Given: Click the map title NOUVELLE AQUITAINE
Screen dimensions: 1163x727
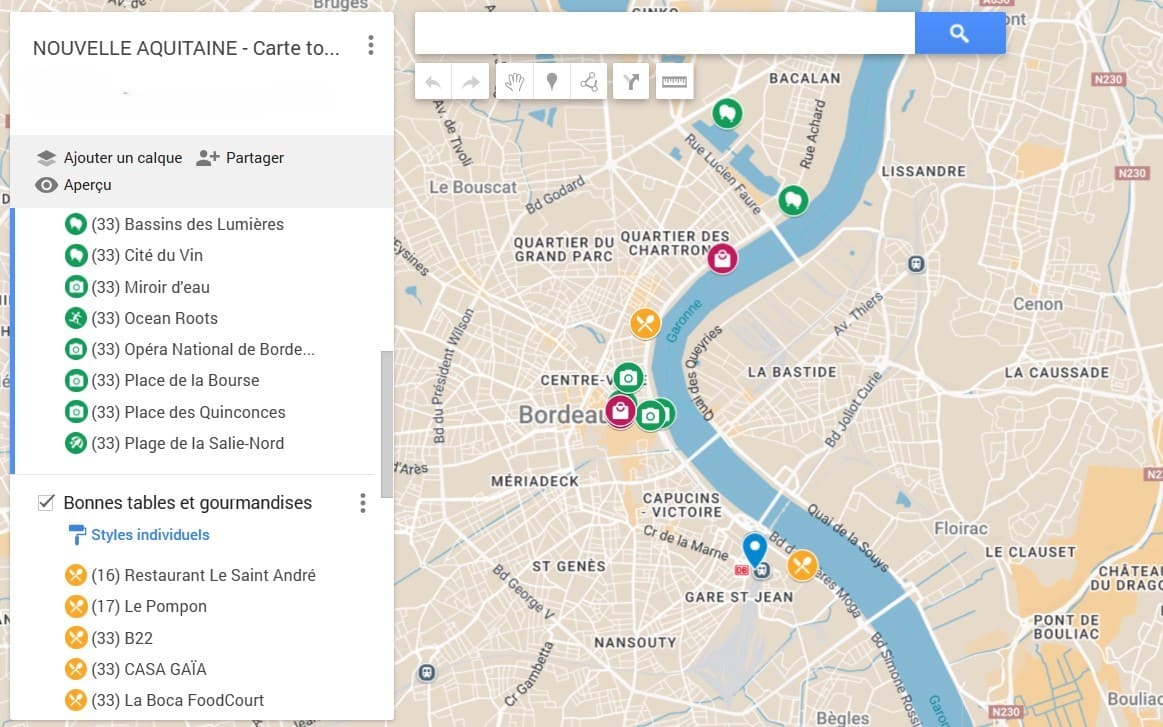Looking at the screenshot, I should click(x=186, y=48).
